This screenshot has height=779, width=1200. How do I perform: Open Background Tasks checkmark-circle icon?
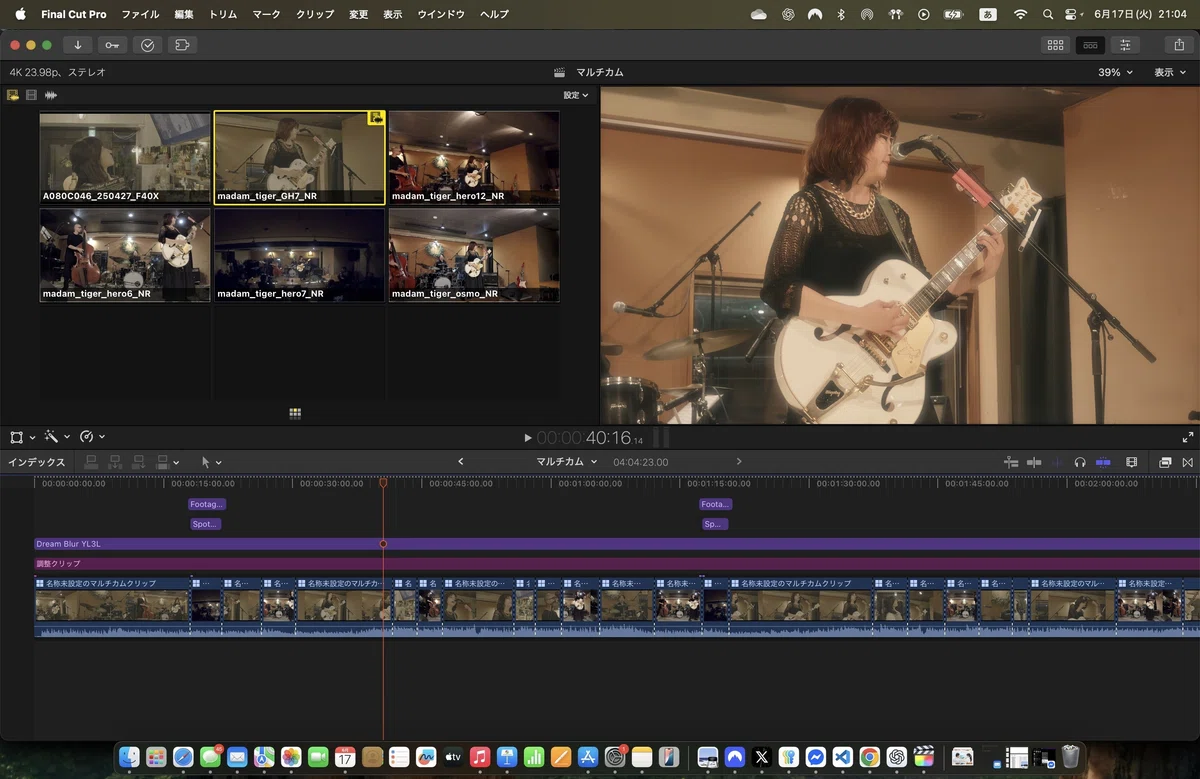pos(147,45)
